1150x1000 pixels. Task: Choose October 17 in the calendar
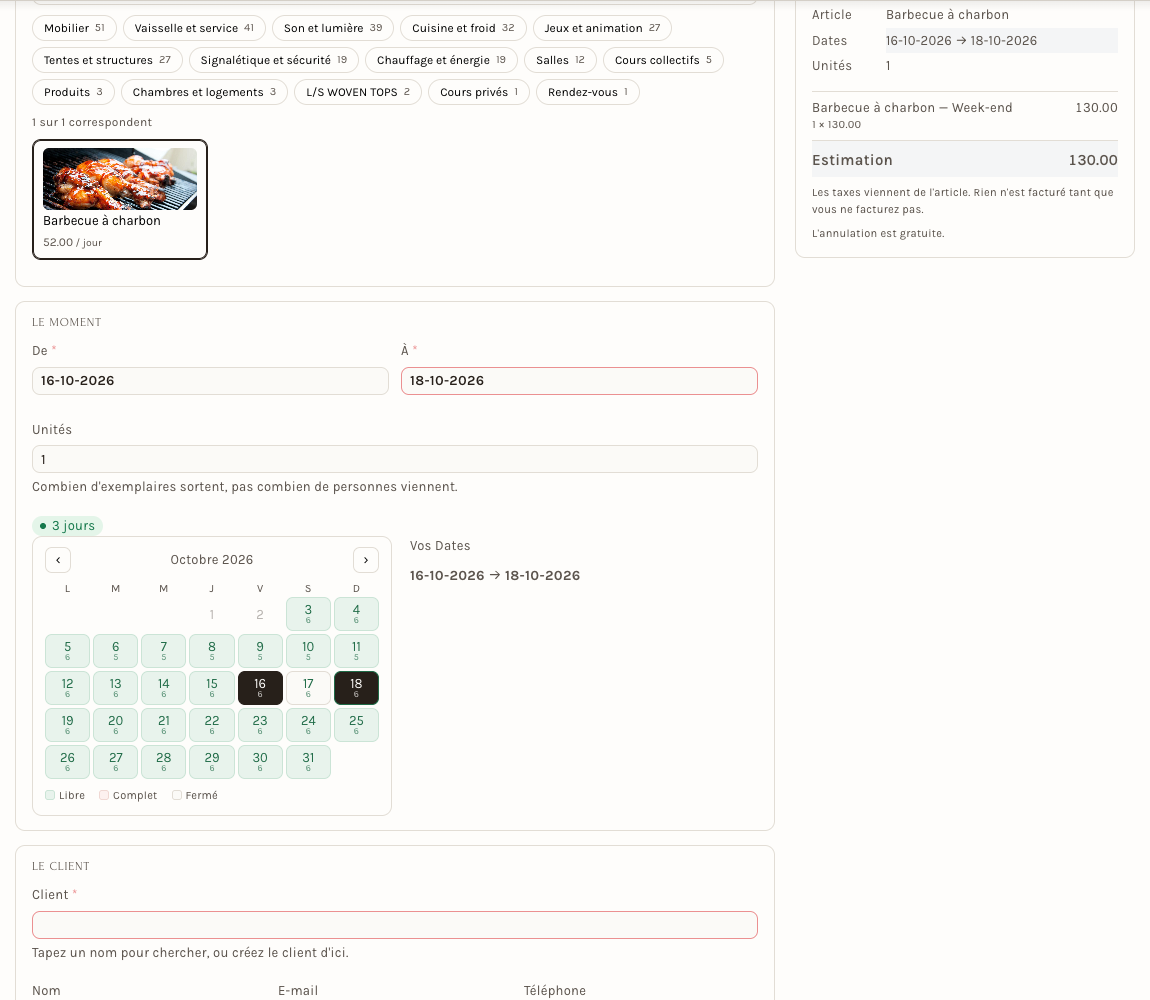(x=308, y=688)
